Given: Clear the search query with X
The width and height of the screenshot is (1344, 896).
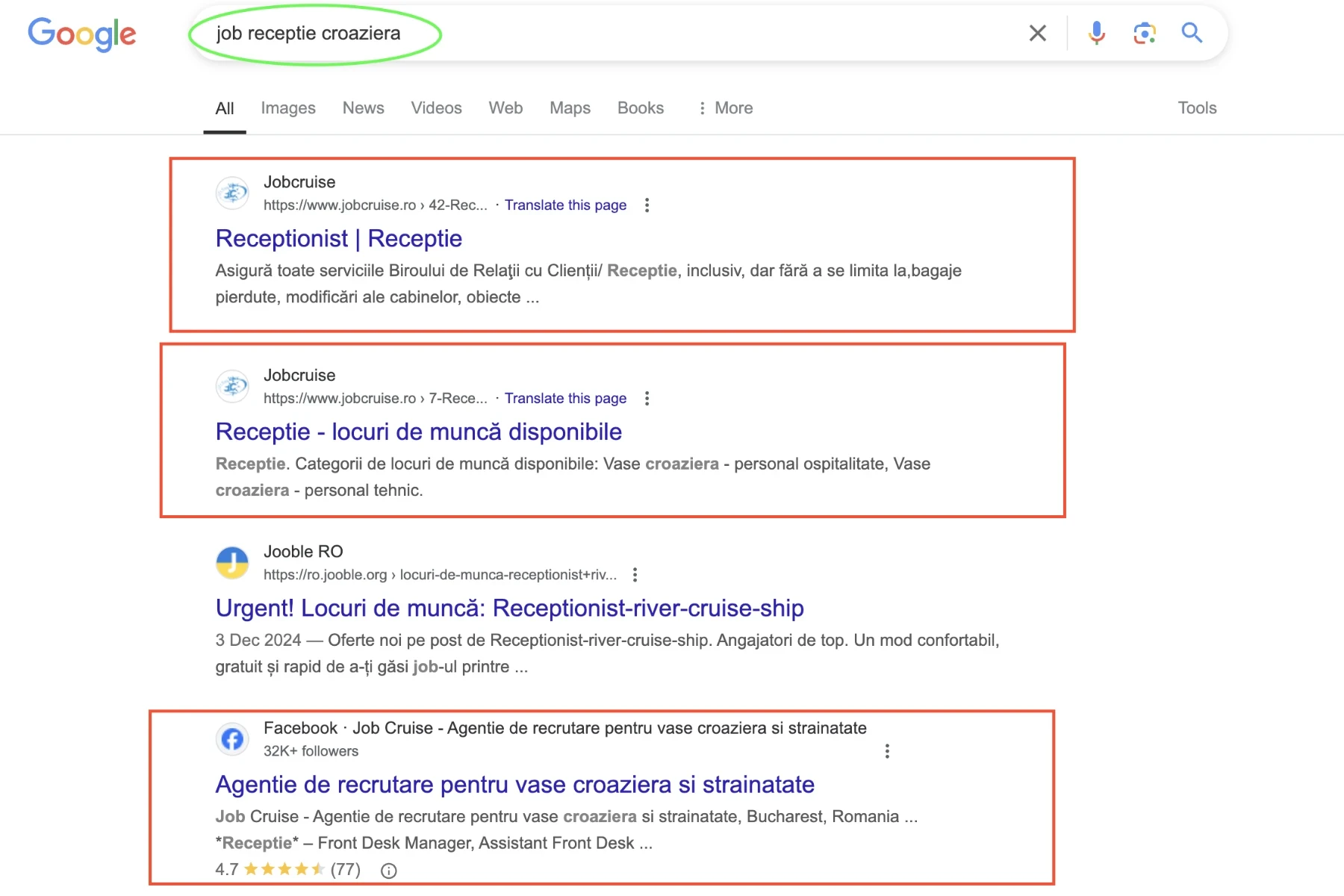Looking at the screenshot, I should [1037, 33].
